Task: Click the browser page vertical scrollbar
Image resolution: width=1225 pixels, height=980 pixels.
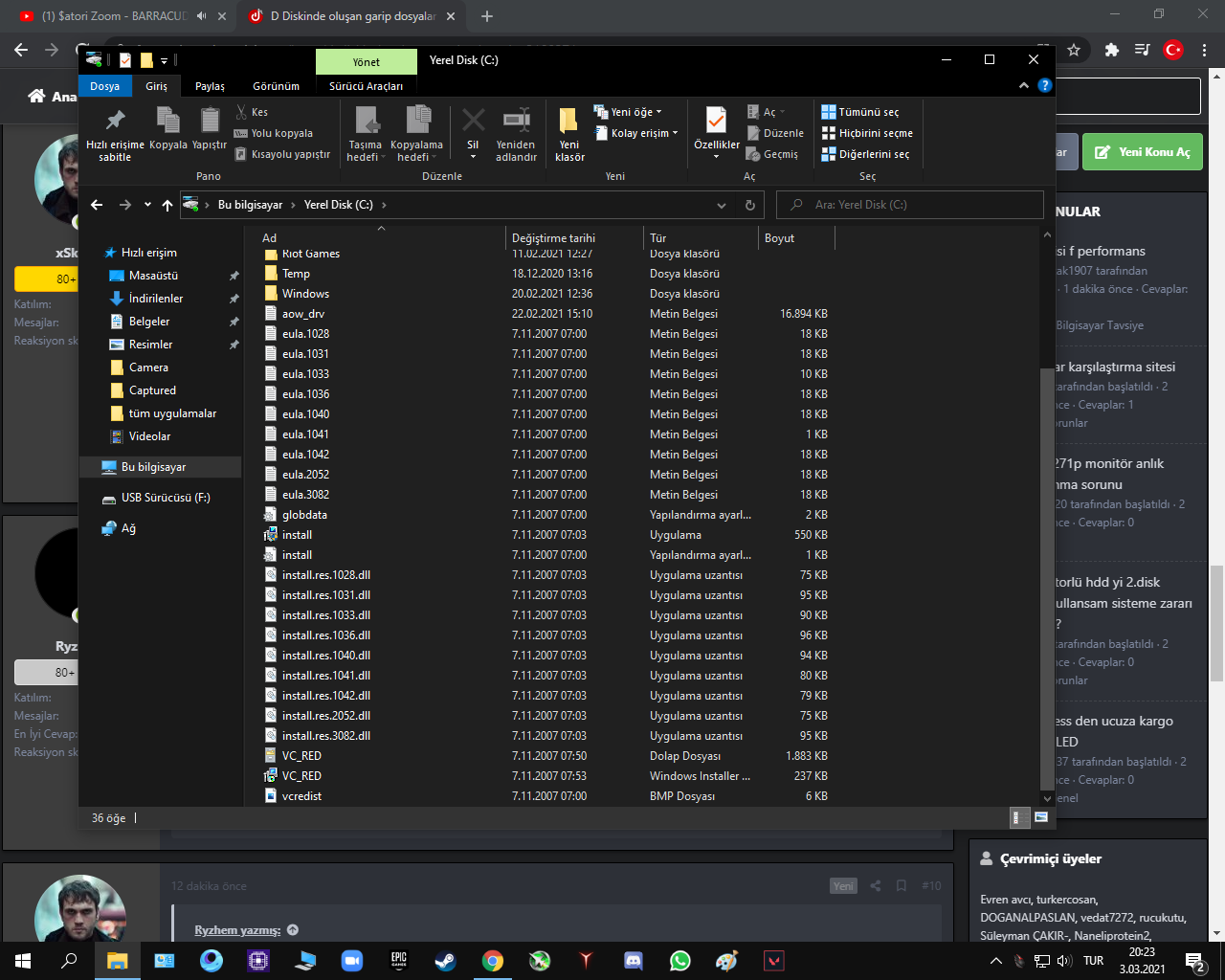Action: [x=1217, y=622]
